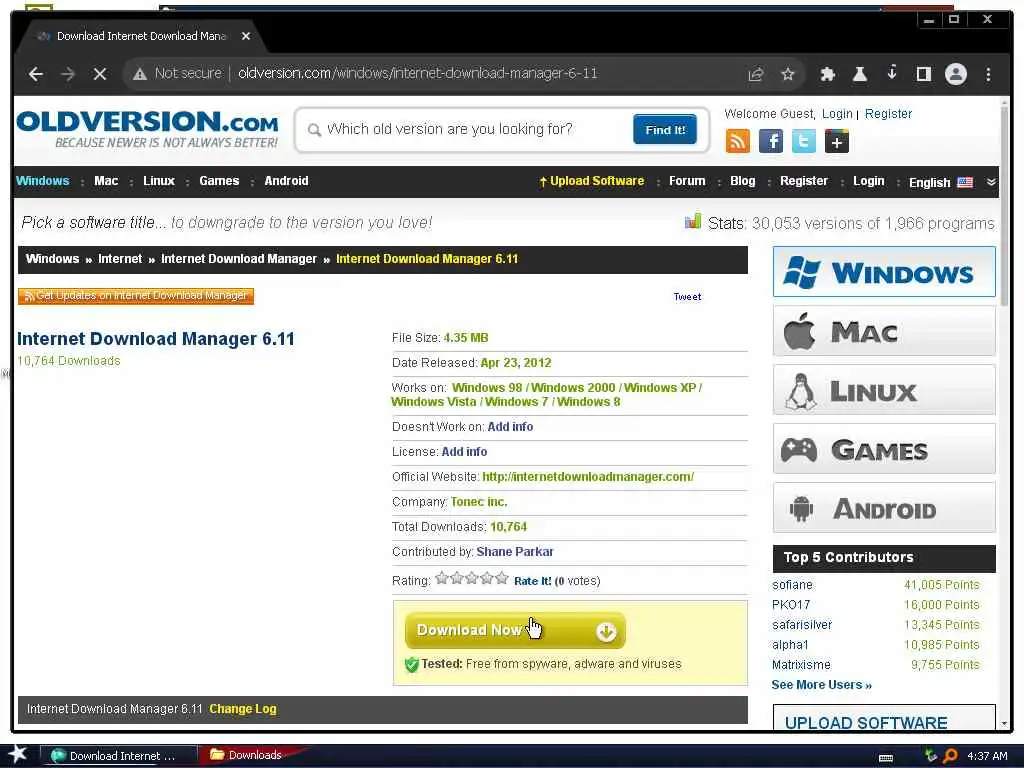Open sofiane in Top 5 Contributors
1024x768 pixels.
coord(792,584)
